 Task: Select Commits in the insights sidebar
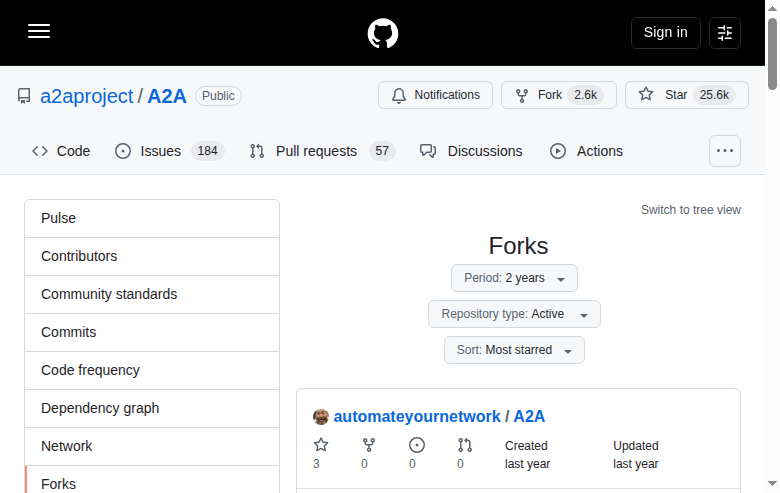point(152,332)
